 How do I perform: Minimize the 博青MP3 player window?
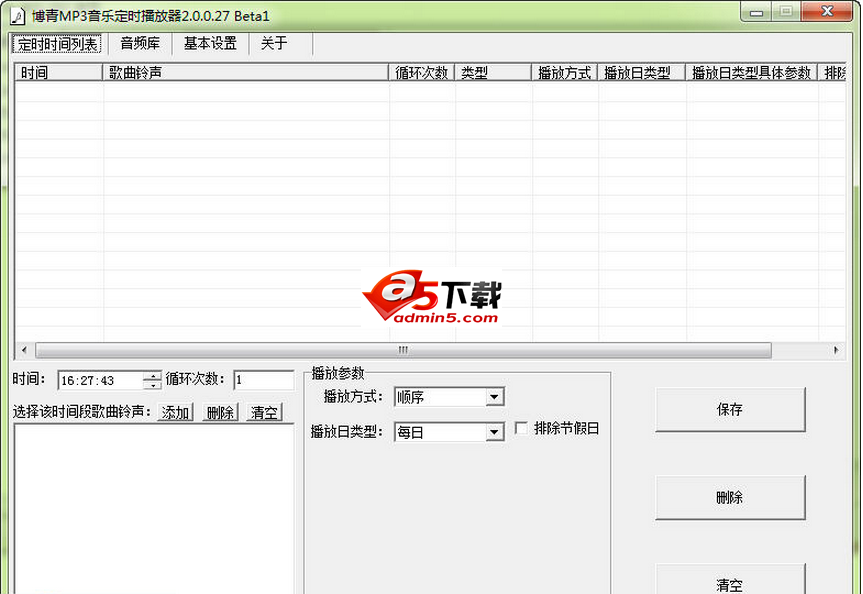pos(757,12)
